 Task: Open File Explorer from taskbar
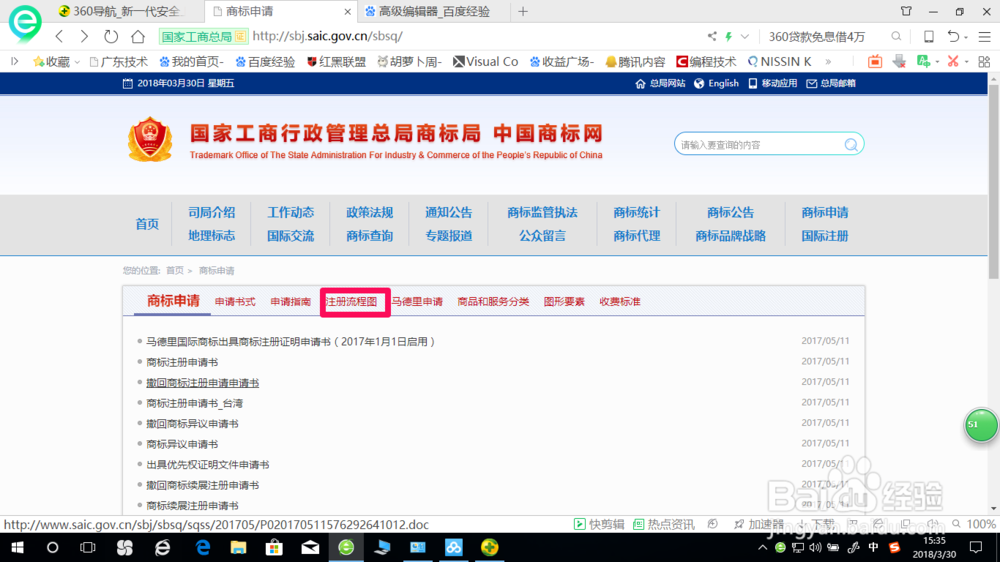[239, 548]
